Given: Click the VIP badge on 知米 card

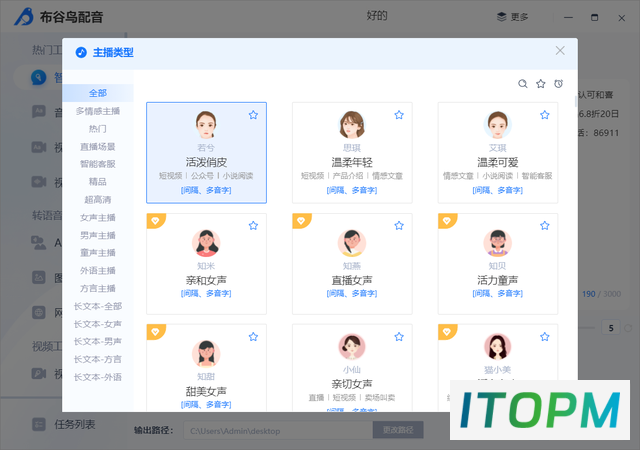Looking at the screenshot, I should (156, 221).
